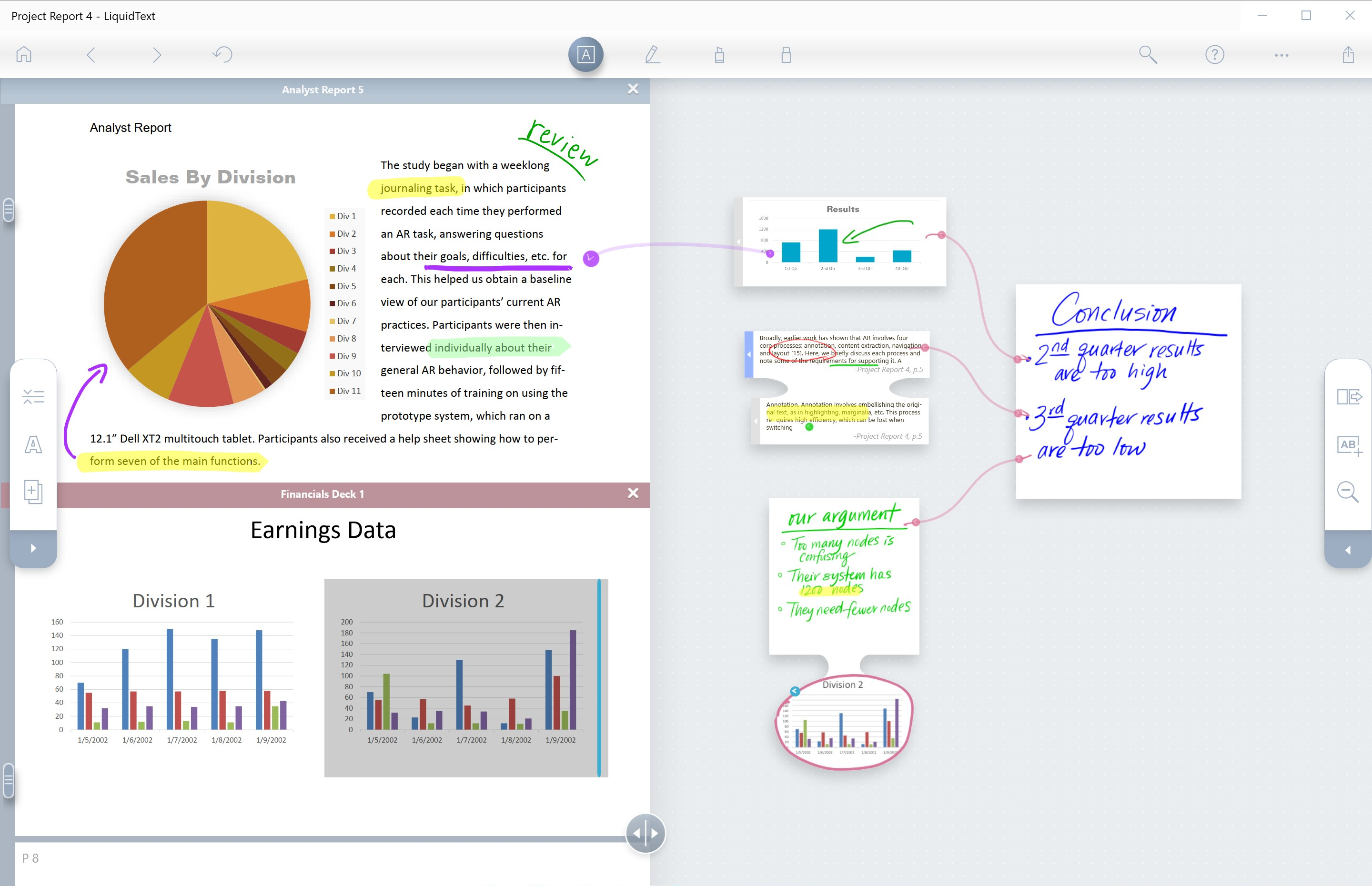Viewport: 1372px width, 886px height.
Task: Undo the last action
Action: (x=222, y=55)
